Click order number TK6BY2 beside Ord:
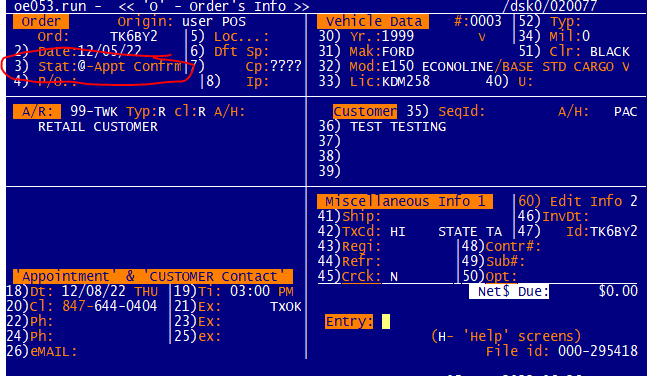 (x=134, y=37)
